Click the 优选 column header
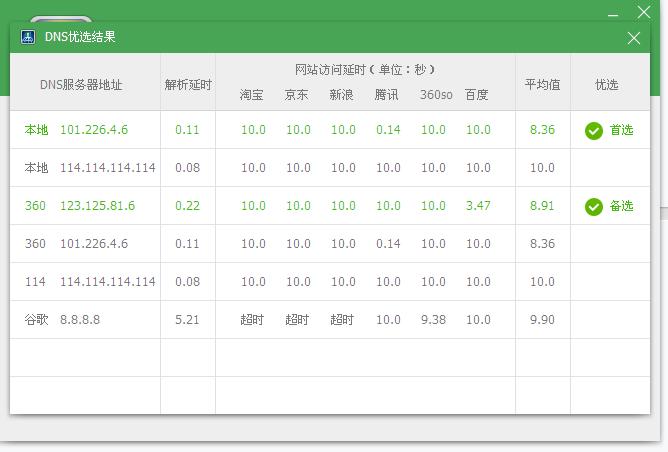This screenshot has height=452, width=668. (x=607, y=84)
